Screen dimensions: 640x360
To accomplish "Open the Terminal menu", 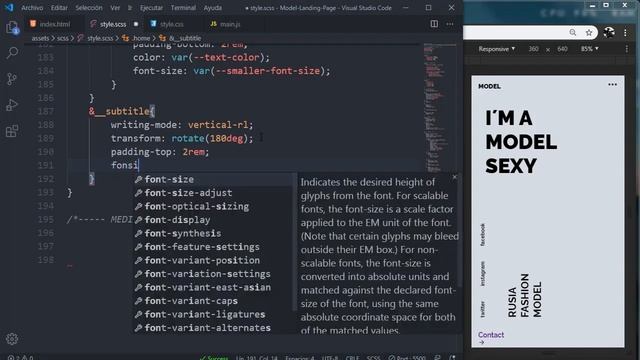I will (x=183, y=8).
